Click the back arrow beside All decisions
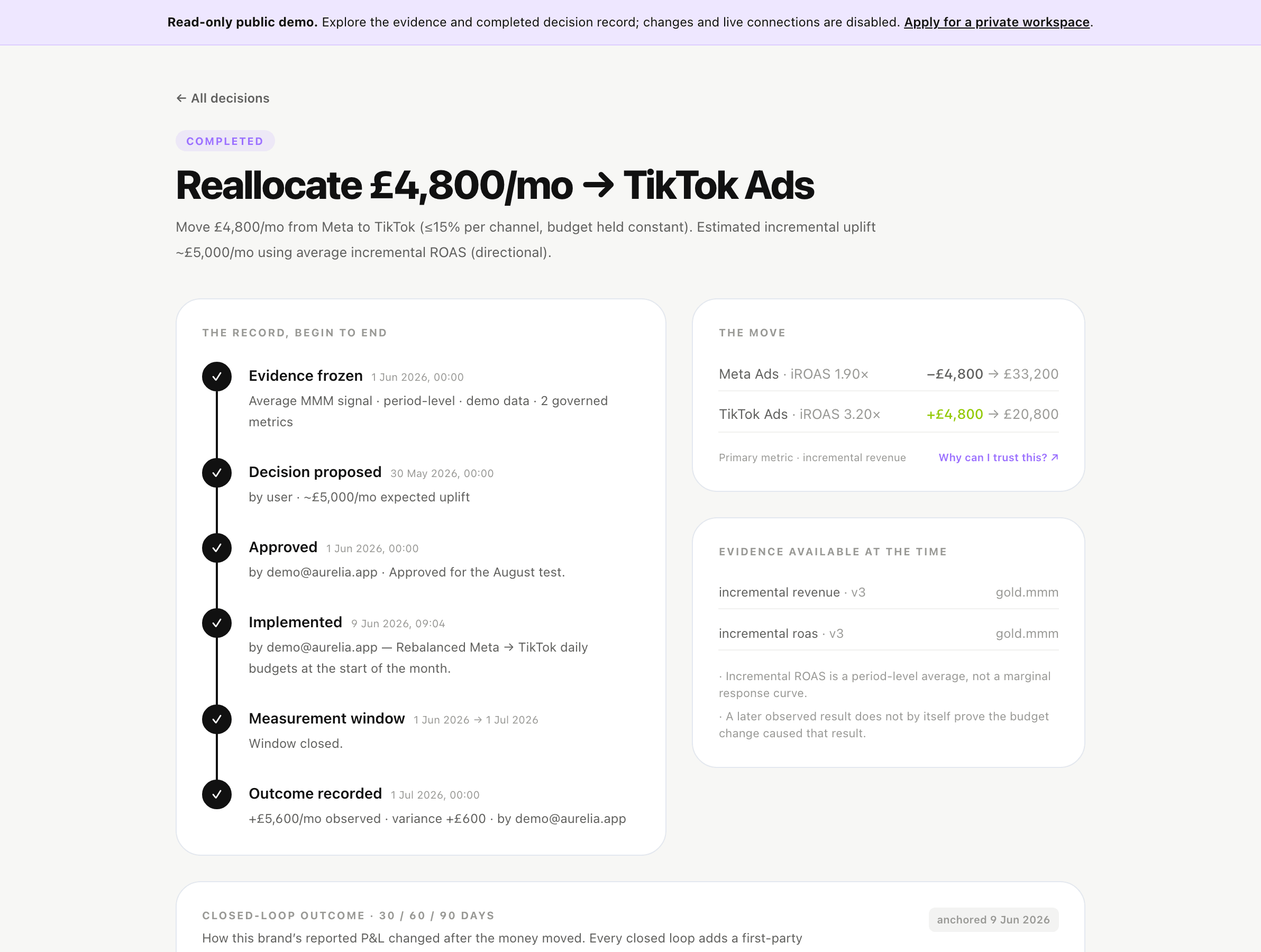Image resolution: width=1261 pixels, height=952 pixels. [x=181, y=98]
